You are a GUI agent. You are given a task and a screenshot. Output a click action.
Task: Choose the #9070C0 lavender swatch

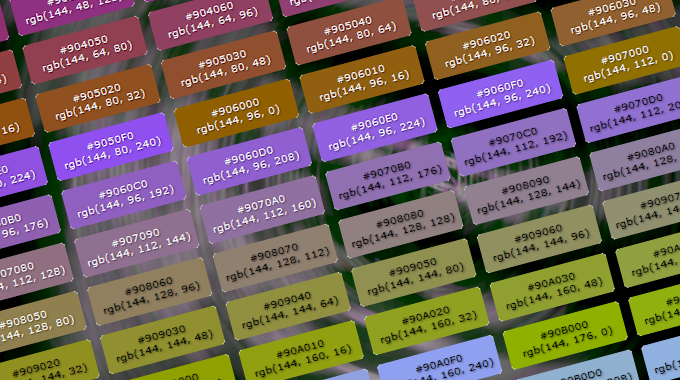514,142
